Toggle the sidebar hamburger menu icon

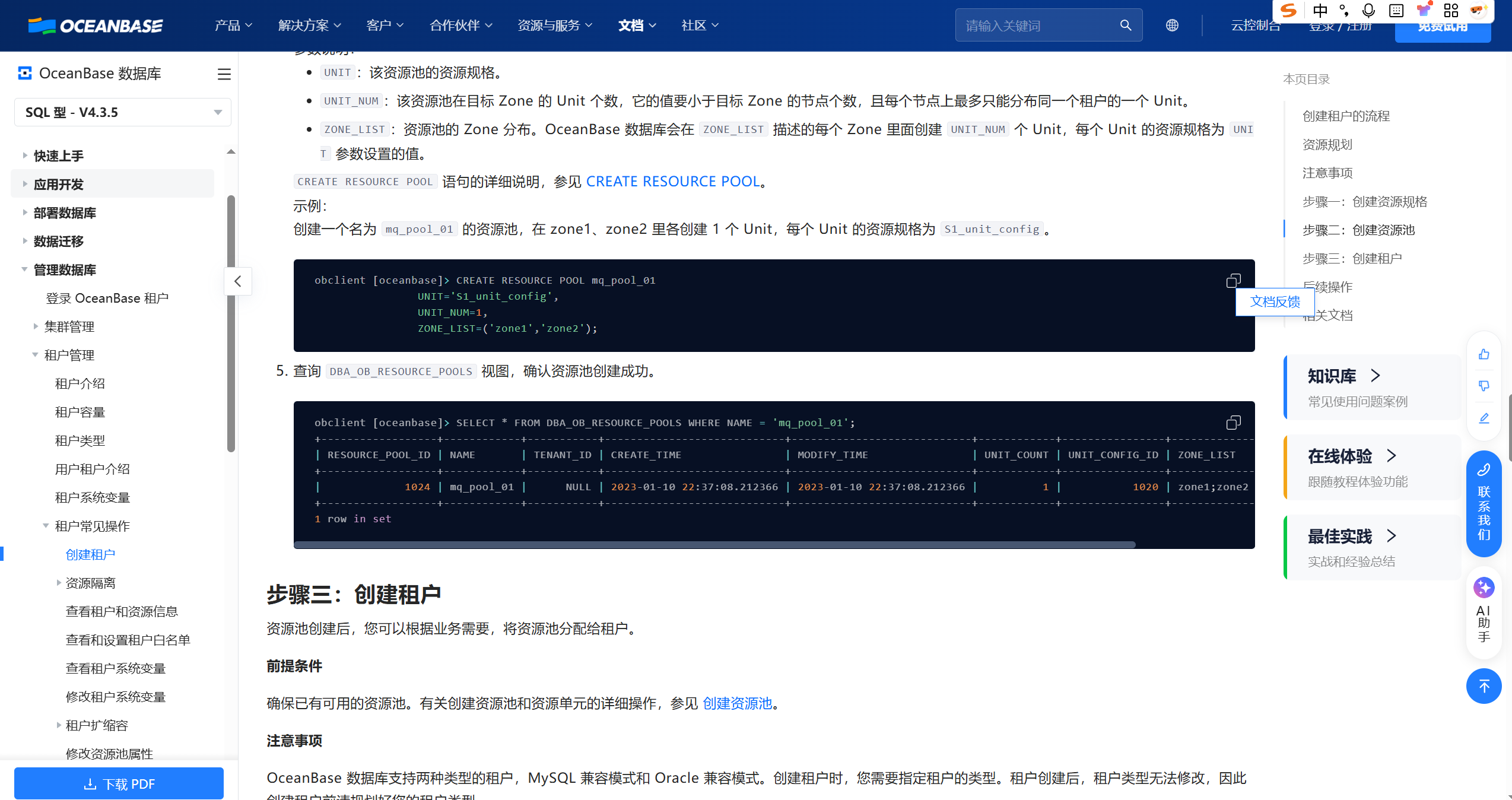(224, 74)
